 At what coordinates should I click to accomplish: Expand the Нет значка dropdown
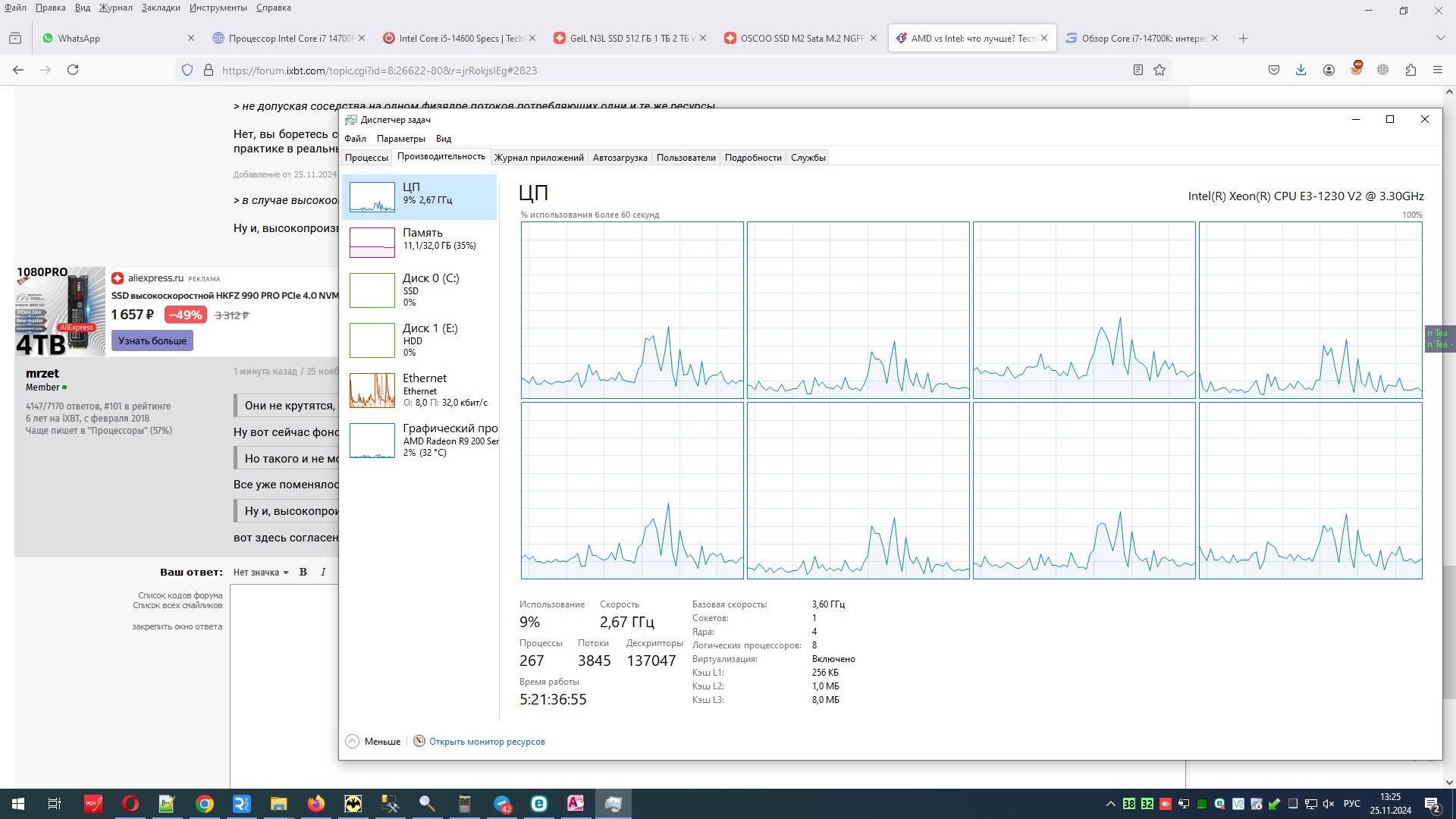point(261,573)
